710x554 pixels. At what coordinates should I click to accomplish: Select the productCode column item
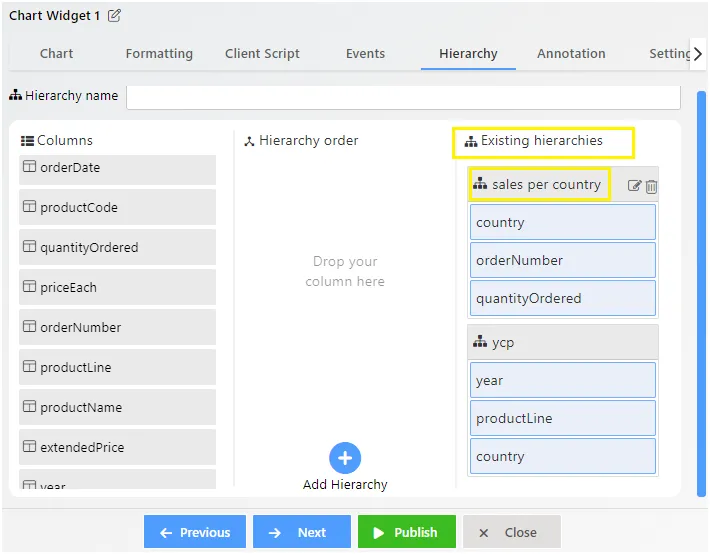click(x=117, y=207)
